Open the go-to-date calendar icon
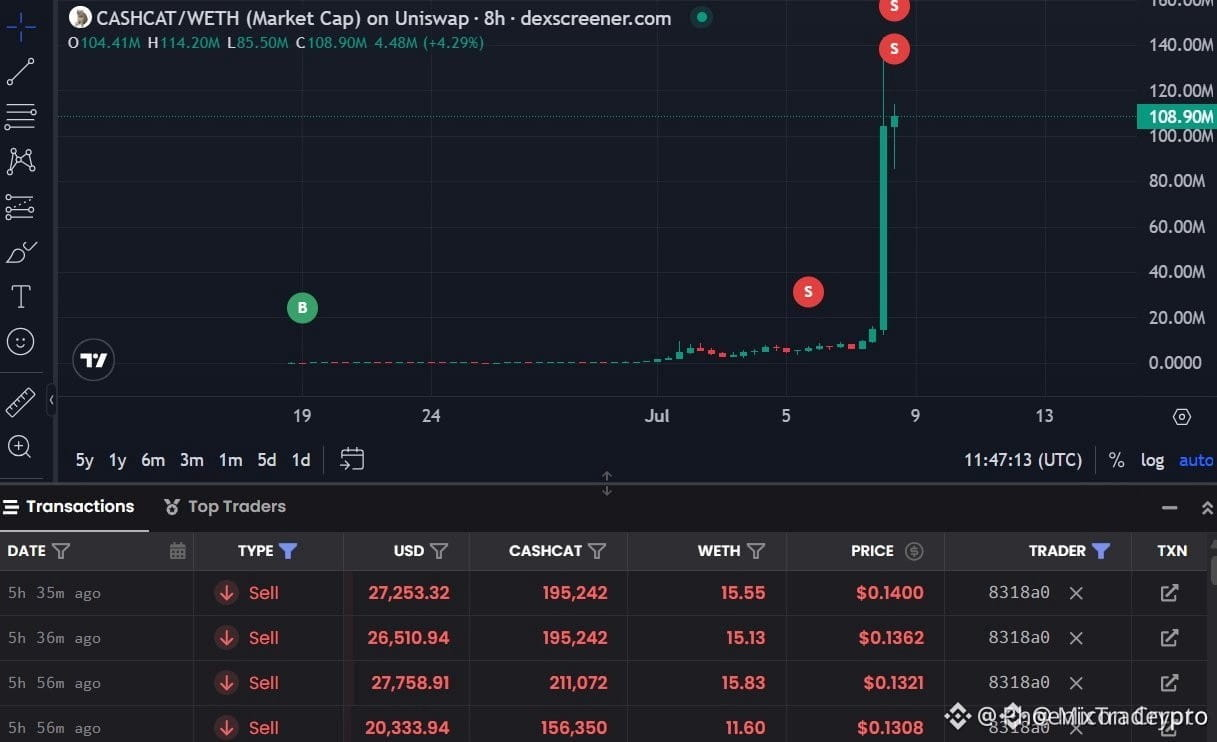The height and width of the screenshot is (742, 1217). (352, 459)
